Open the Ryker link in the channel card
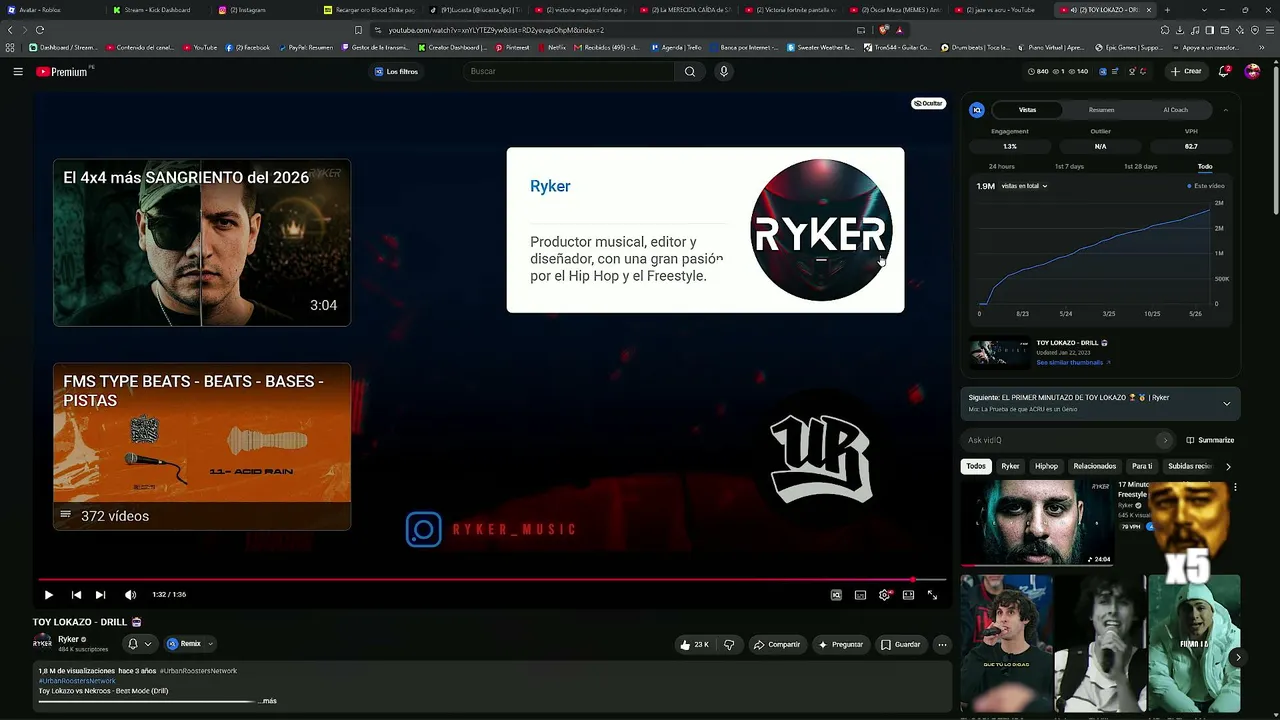Image resolution: width=1280 pixels, height=720 pixels. tap(550, 186)
